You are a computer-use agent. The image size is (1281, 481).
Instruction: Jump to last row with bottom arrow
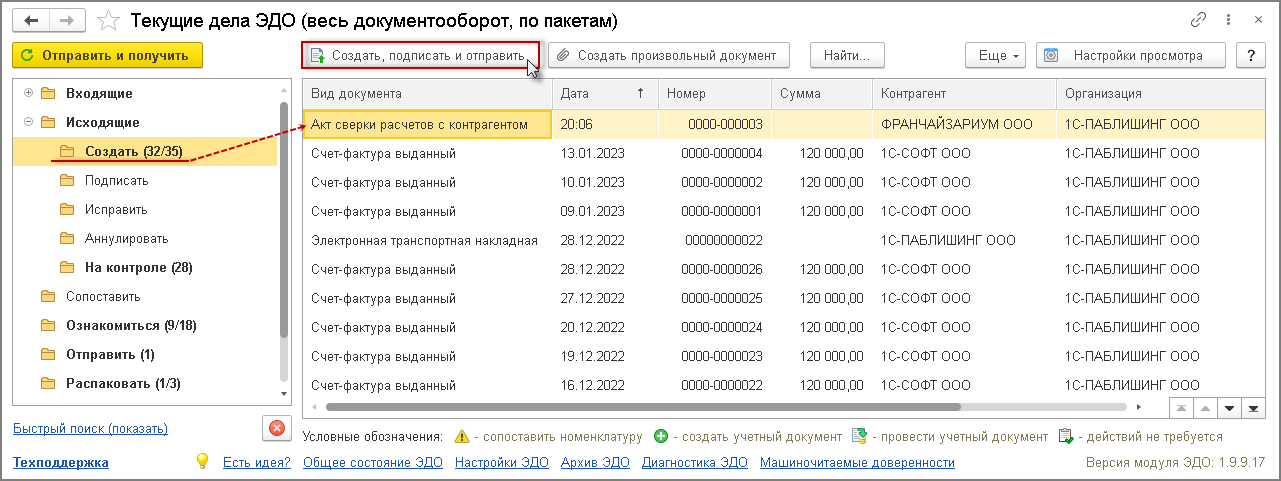point(1252,408)
